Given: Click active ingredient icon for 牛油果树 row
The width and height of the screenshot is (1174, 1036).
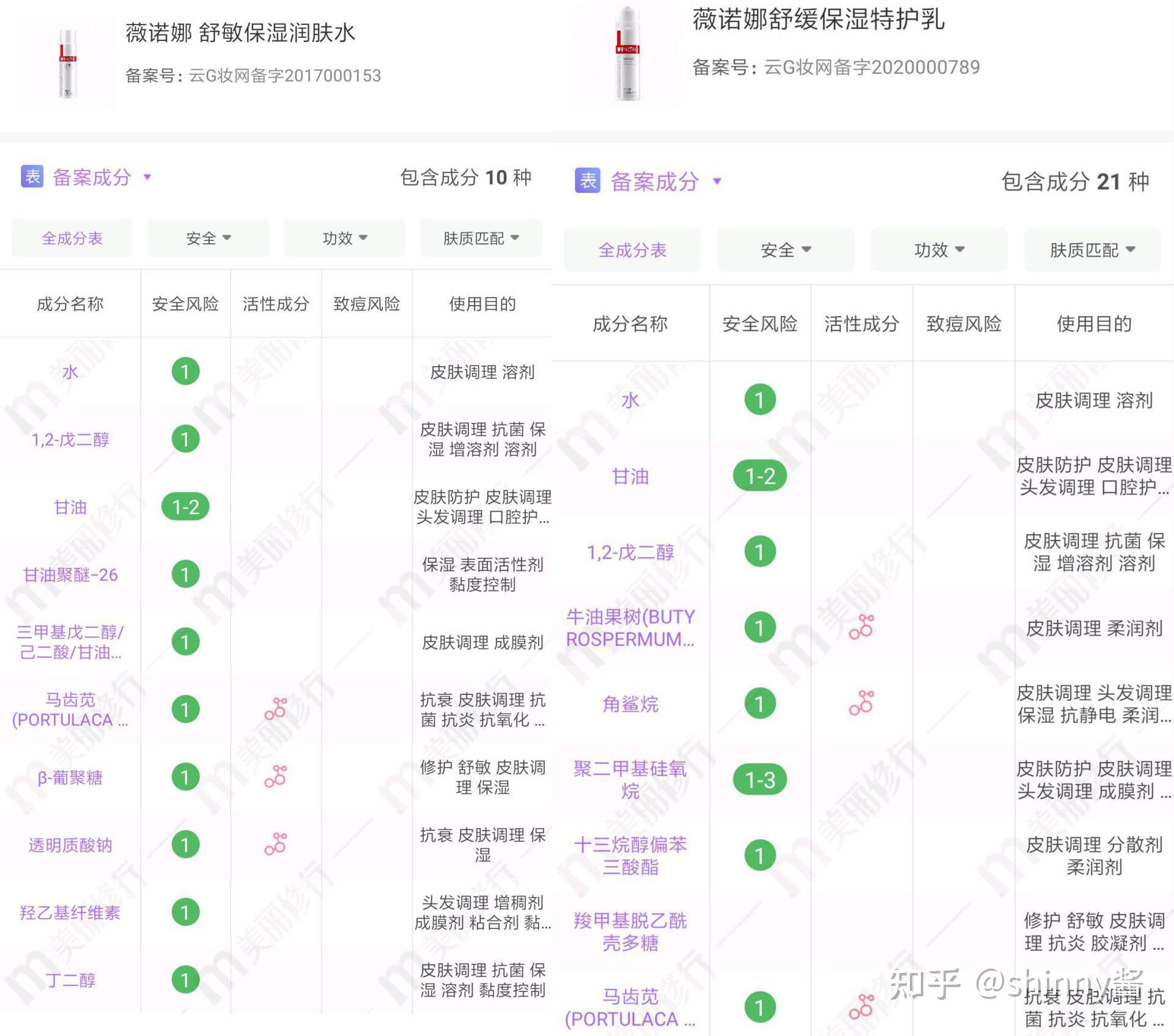Looking at the screenshot, I should pyautogui.click(x=862, y=628).
